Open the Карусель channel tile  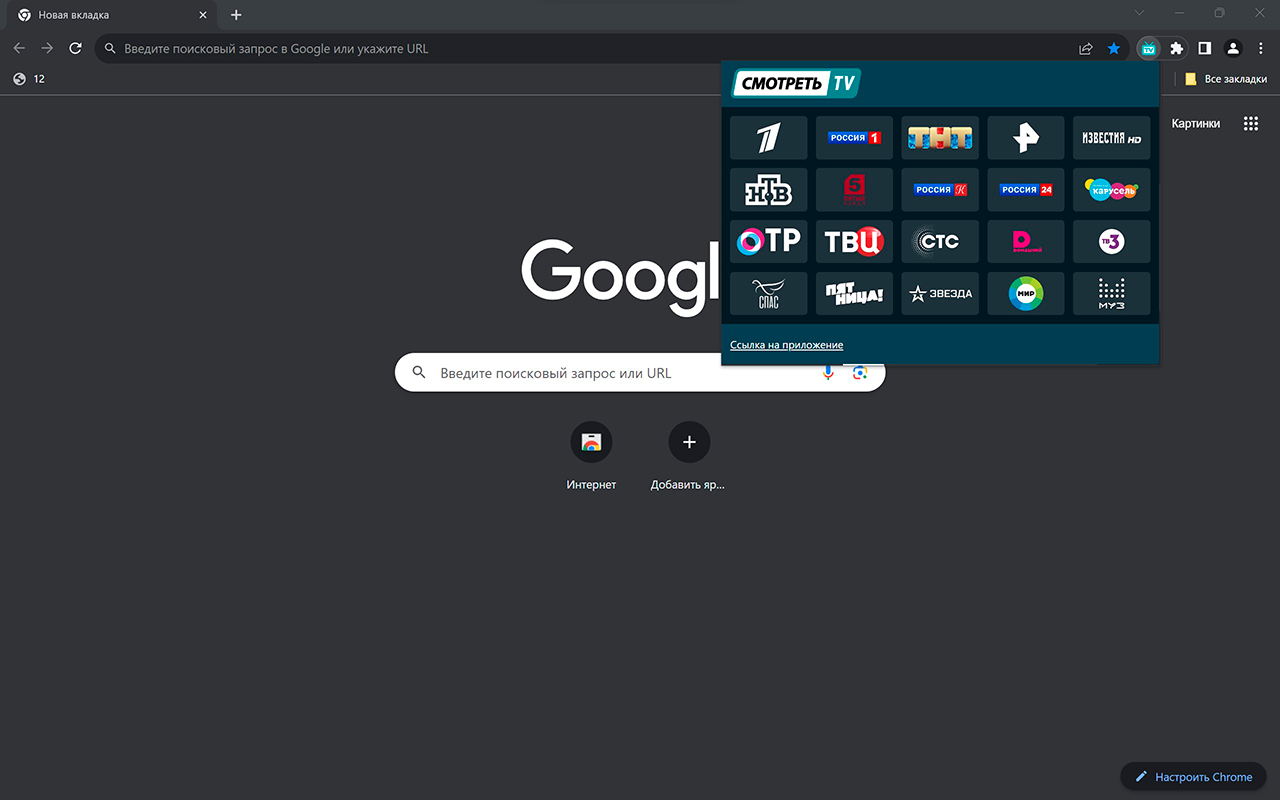(1112, 190)
